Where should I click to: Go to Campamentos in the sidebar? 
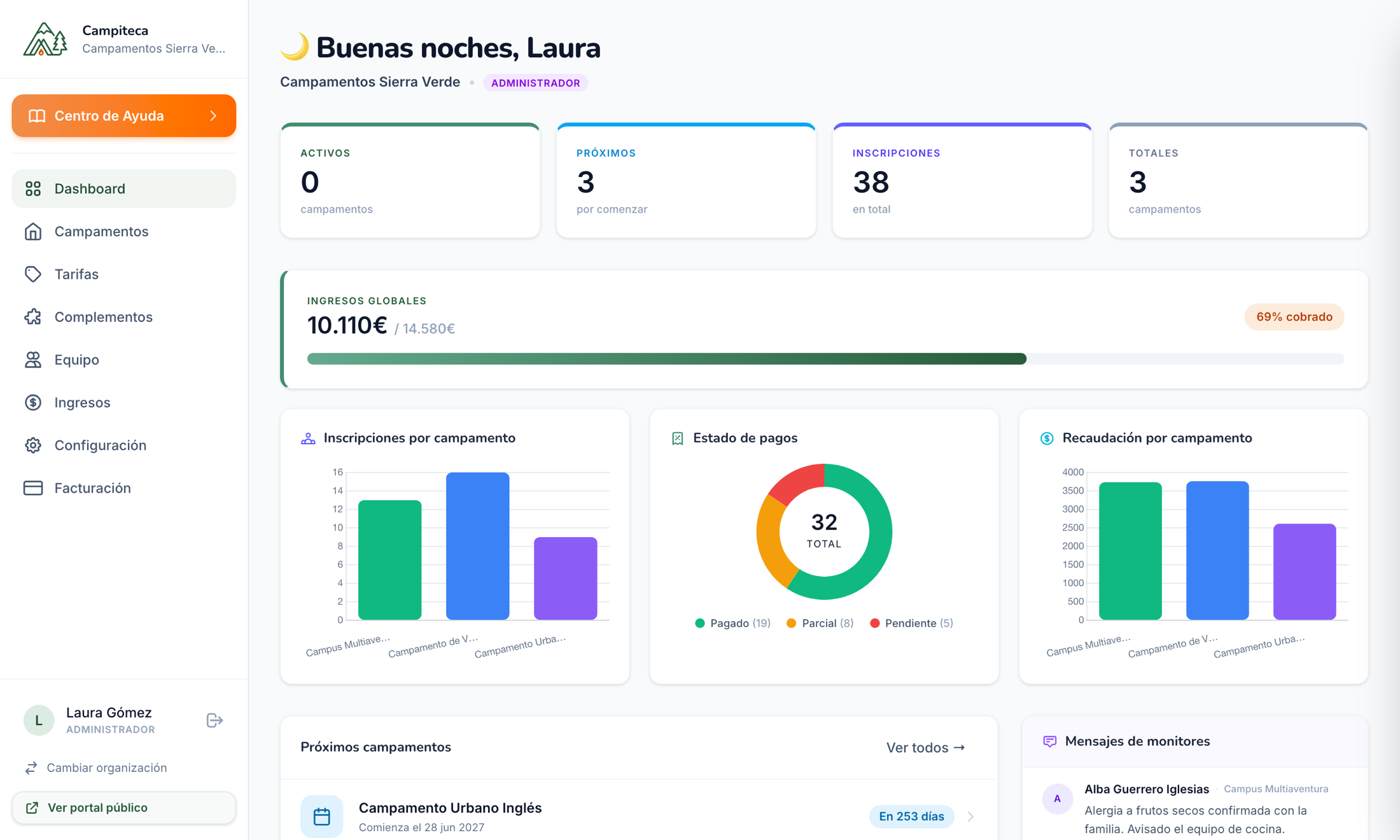(124, 232)
